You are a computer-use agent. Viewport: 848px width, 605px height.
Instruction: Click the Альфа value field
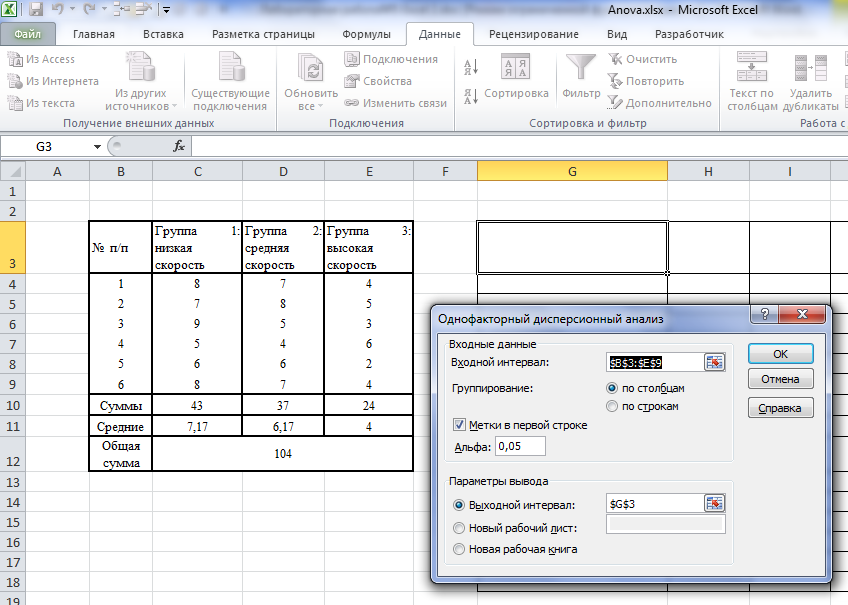point(520,446)
